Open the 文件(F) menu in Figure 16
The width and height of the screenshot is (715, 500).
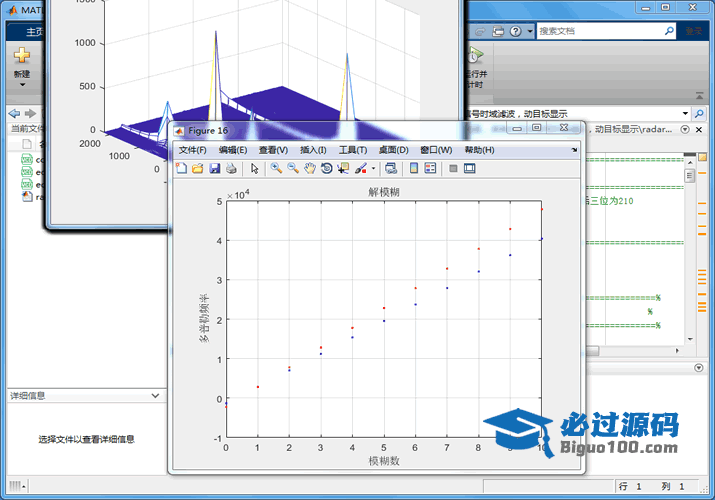[192, 150]
